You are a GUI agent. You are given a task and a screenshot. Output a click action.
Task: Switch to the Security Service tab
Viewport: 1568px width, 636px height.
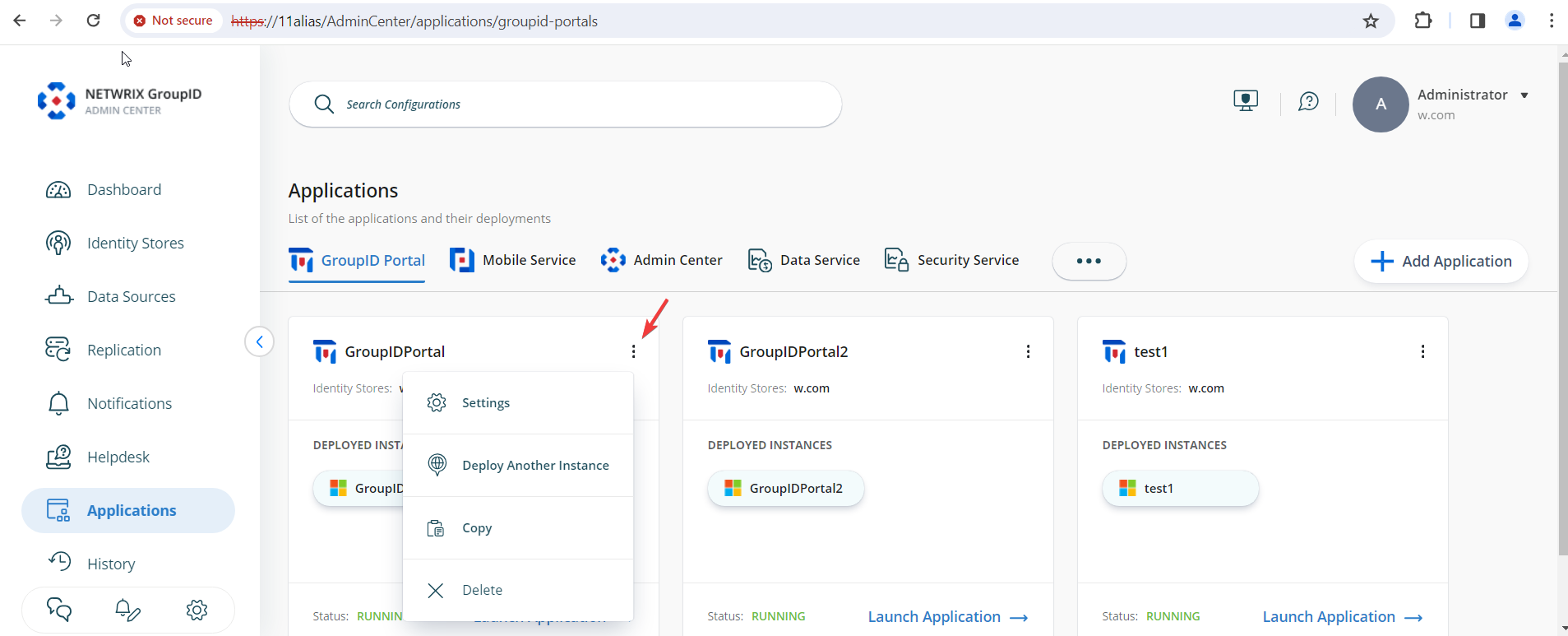tap(951, 261)
